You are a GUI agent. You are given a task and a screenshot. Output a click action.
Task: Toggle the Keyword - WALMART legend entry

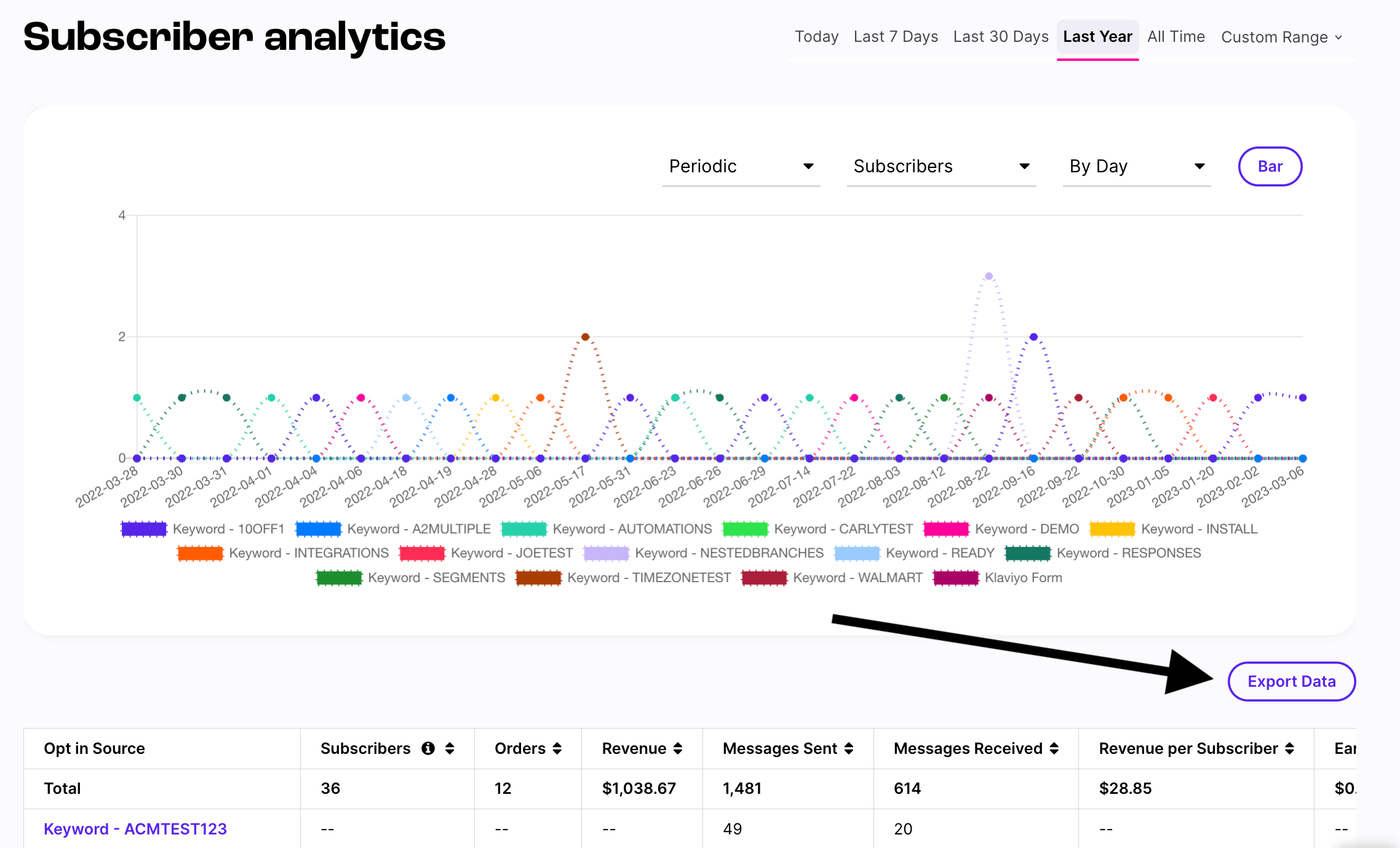click(x=857, y=577)
